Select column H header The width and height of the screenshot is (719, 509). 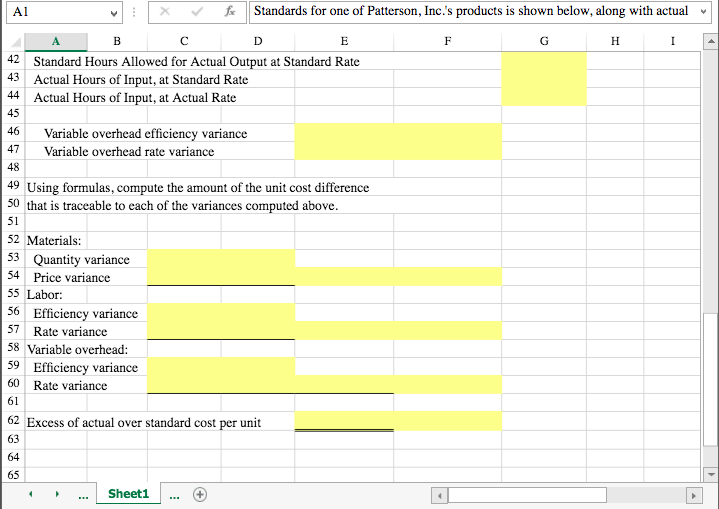click(x=615, y=42)
